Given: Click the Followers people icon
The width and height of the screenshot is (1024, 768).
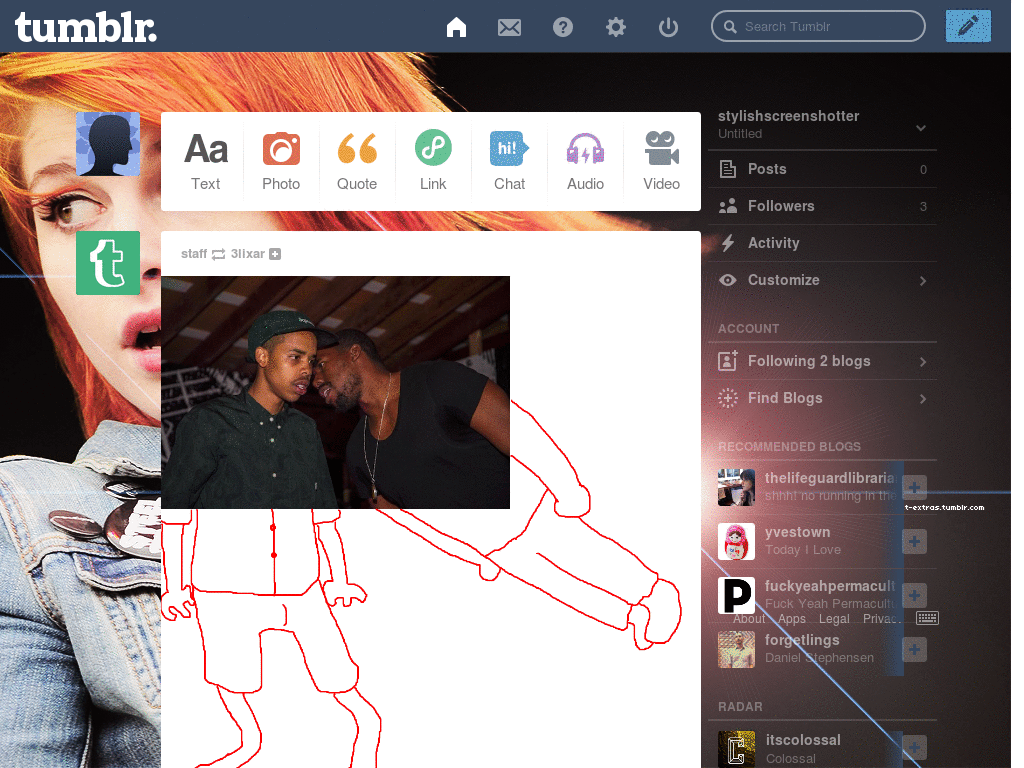Looking at the screenshot, I should point(728,206).
